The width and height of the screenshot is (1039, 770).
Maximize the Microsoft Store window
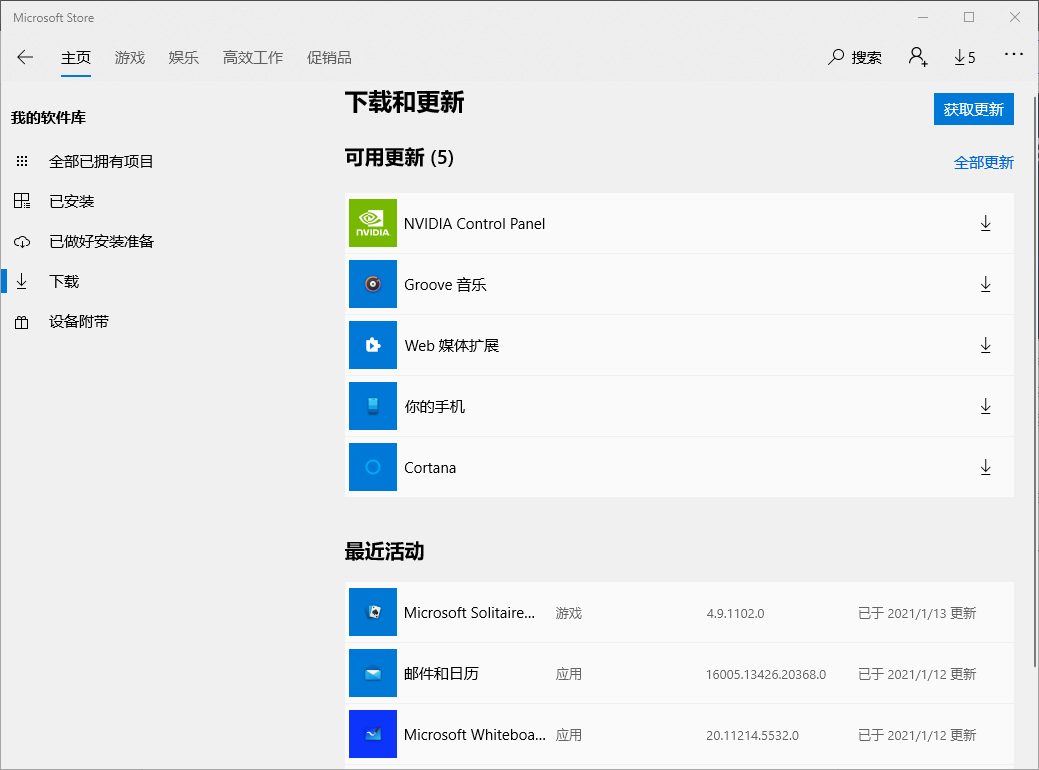click(x=969, y=17)
